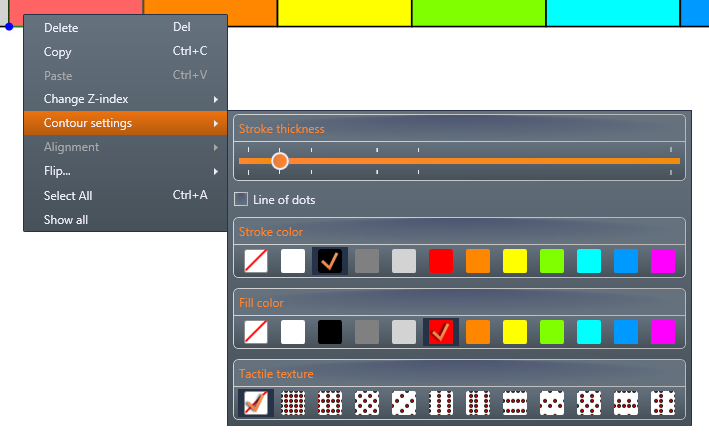Click the greyed-out Paste entry
Image resolution: width=709 pixels, height=438 pixels.
125,75
